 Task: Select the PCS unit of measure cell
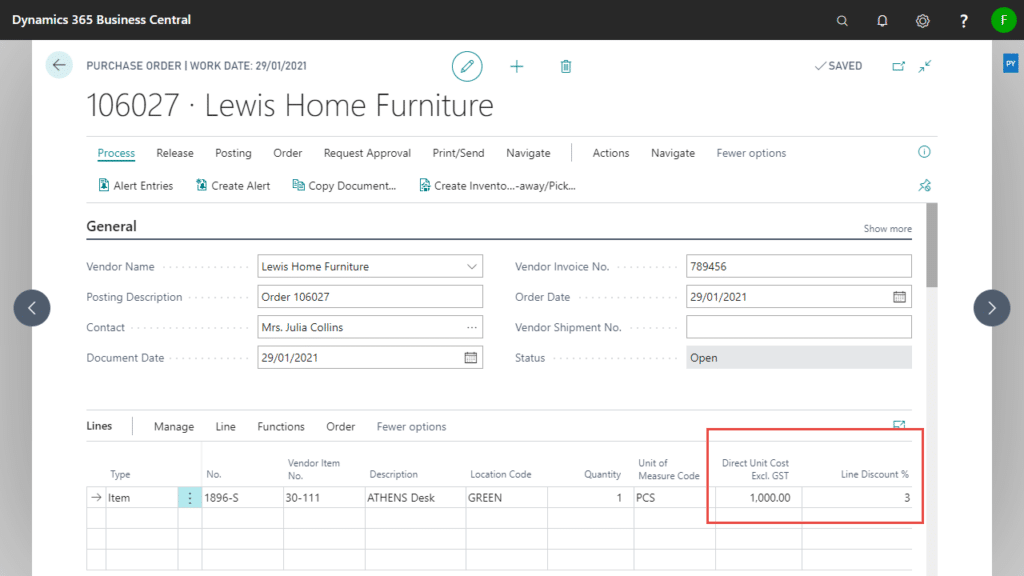[x=675, y=498]
